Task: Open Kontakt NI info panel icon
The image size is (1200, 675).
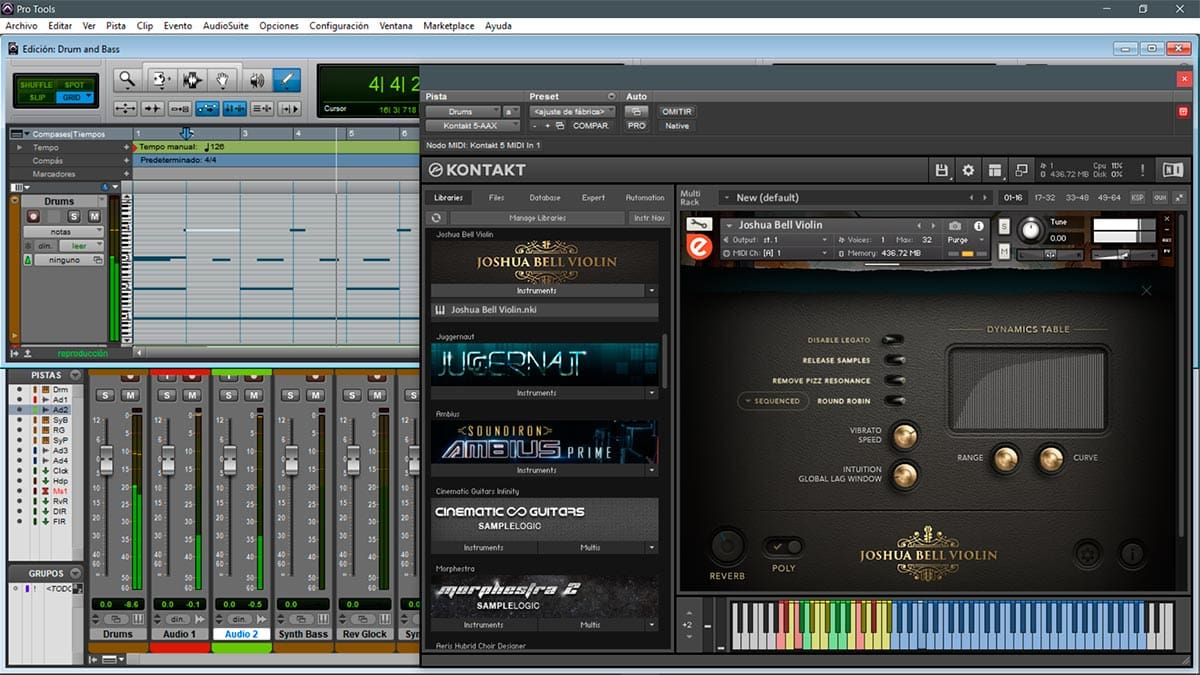Action: 1173,171
